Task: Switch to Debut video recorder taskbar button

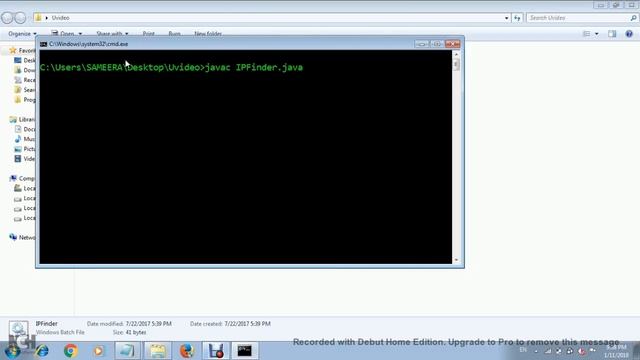Action: [216, 351]
